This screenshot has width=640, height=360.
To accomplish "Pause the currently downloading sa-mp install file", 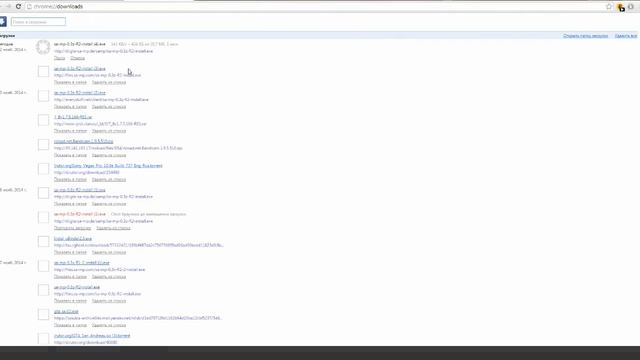I will click(60, 58).
